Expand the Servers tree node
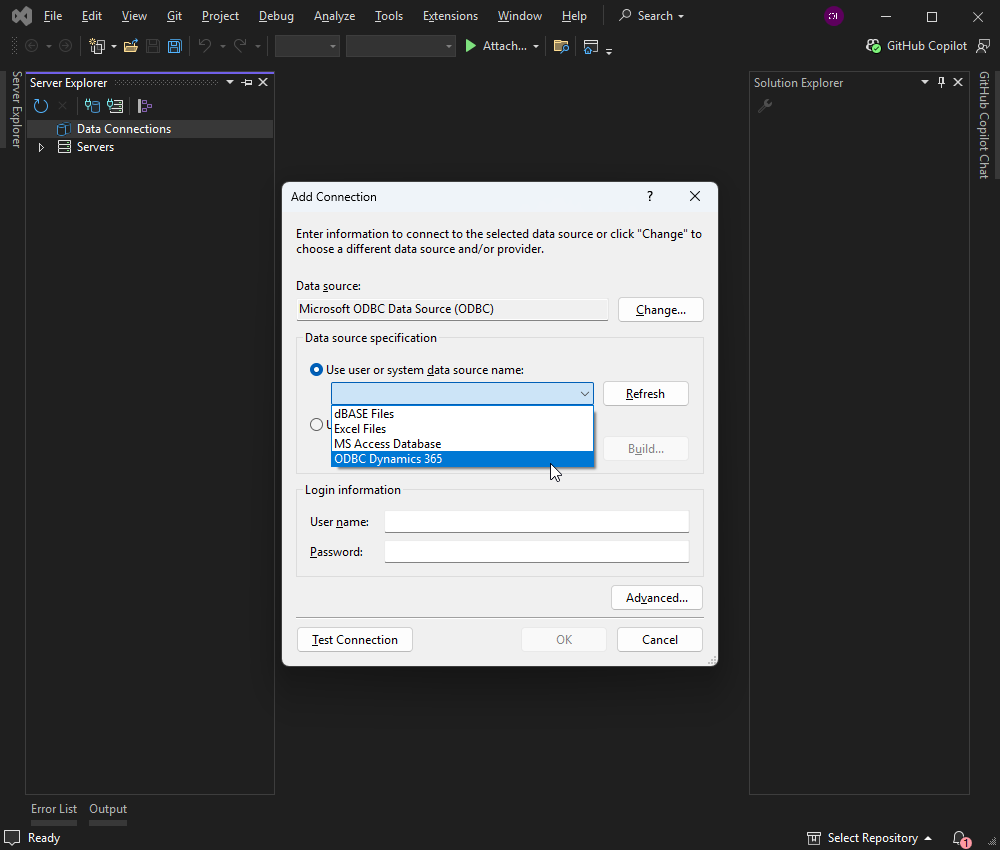1000x850 pixels. tap(41, 147)
